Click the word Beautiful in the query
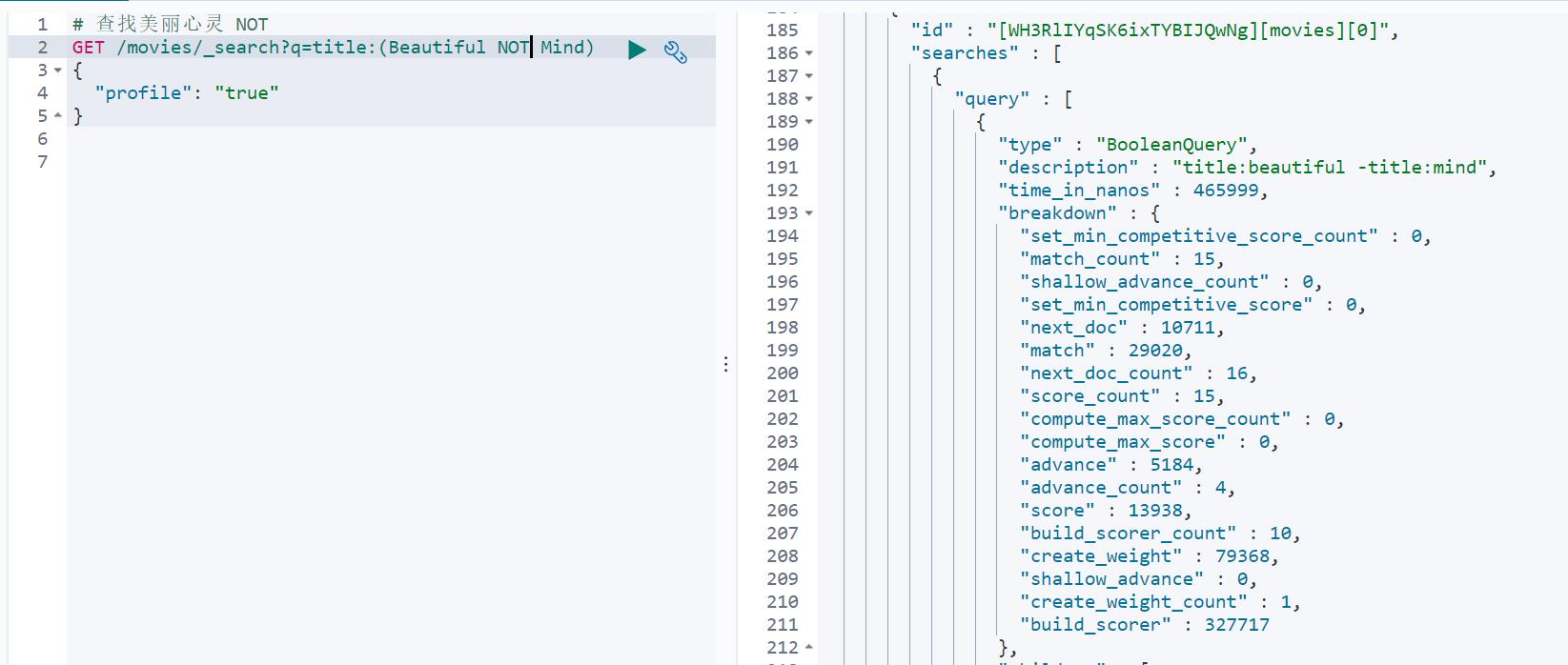 pos(437,48)
